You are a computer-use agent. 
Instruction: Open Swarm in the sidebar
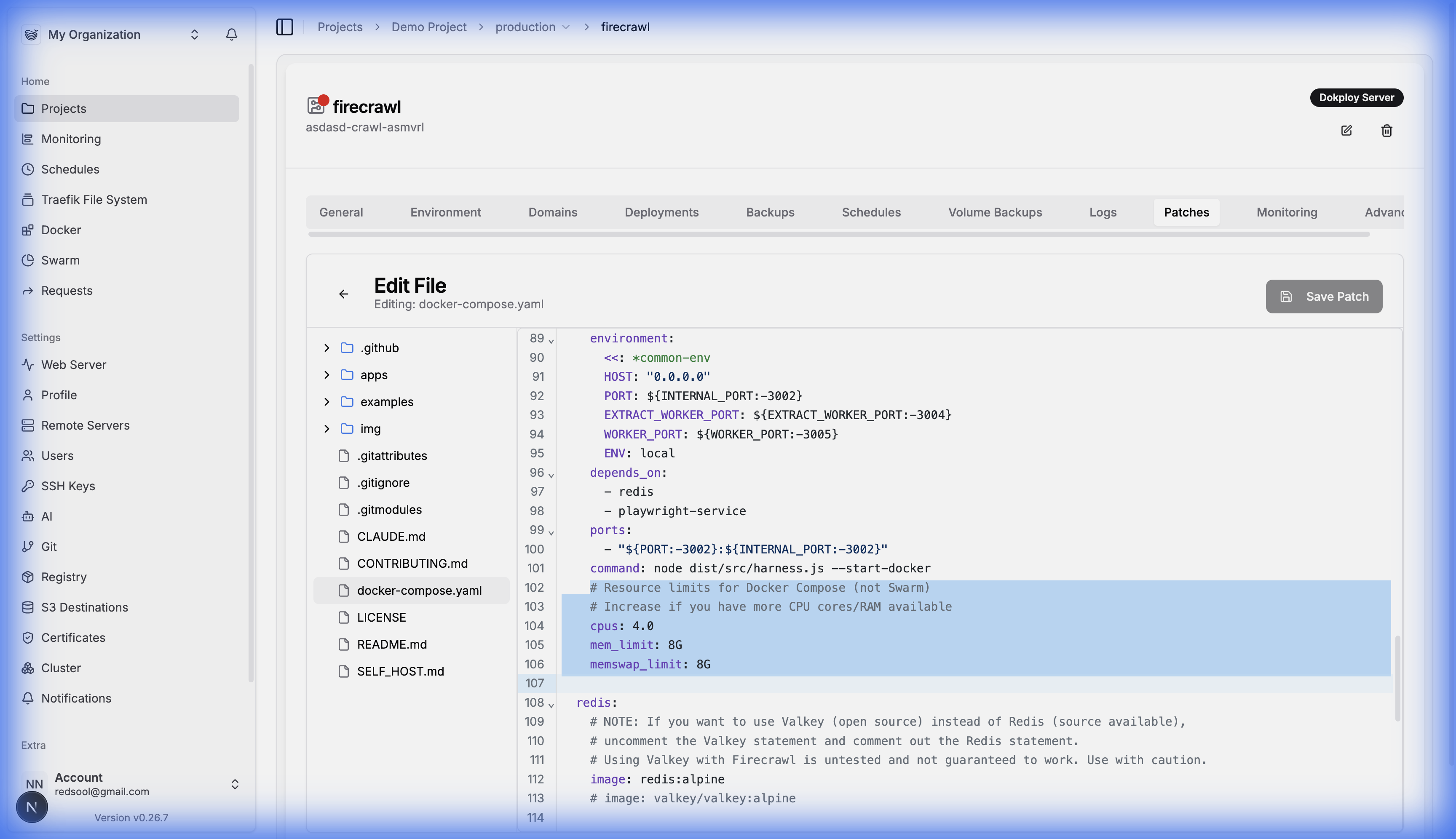[60, 260]
